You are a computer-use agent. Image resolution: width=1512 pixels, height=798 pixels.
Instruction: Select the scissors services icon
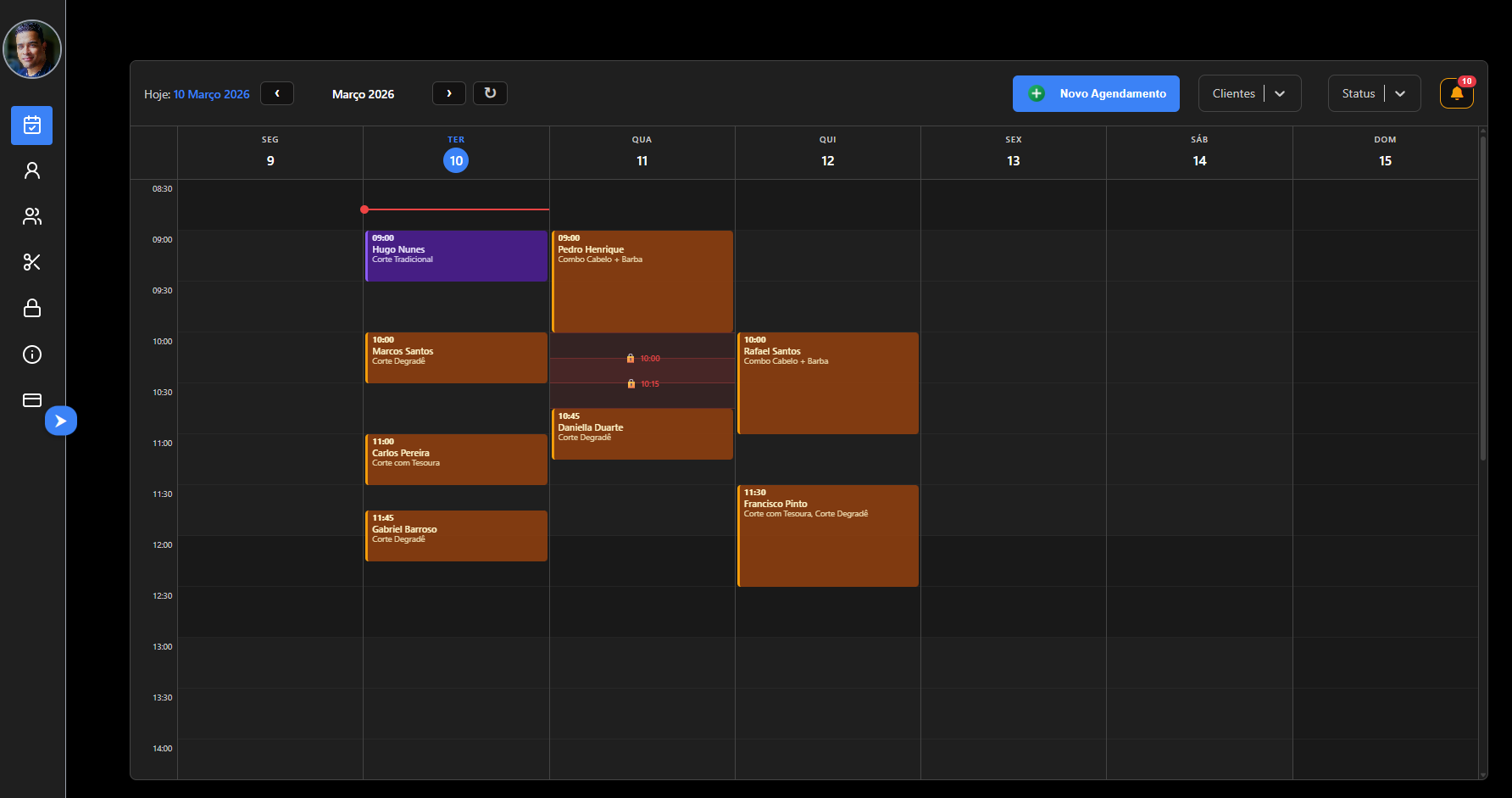click(31, 262)
